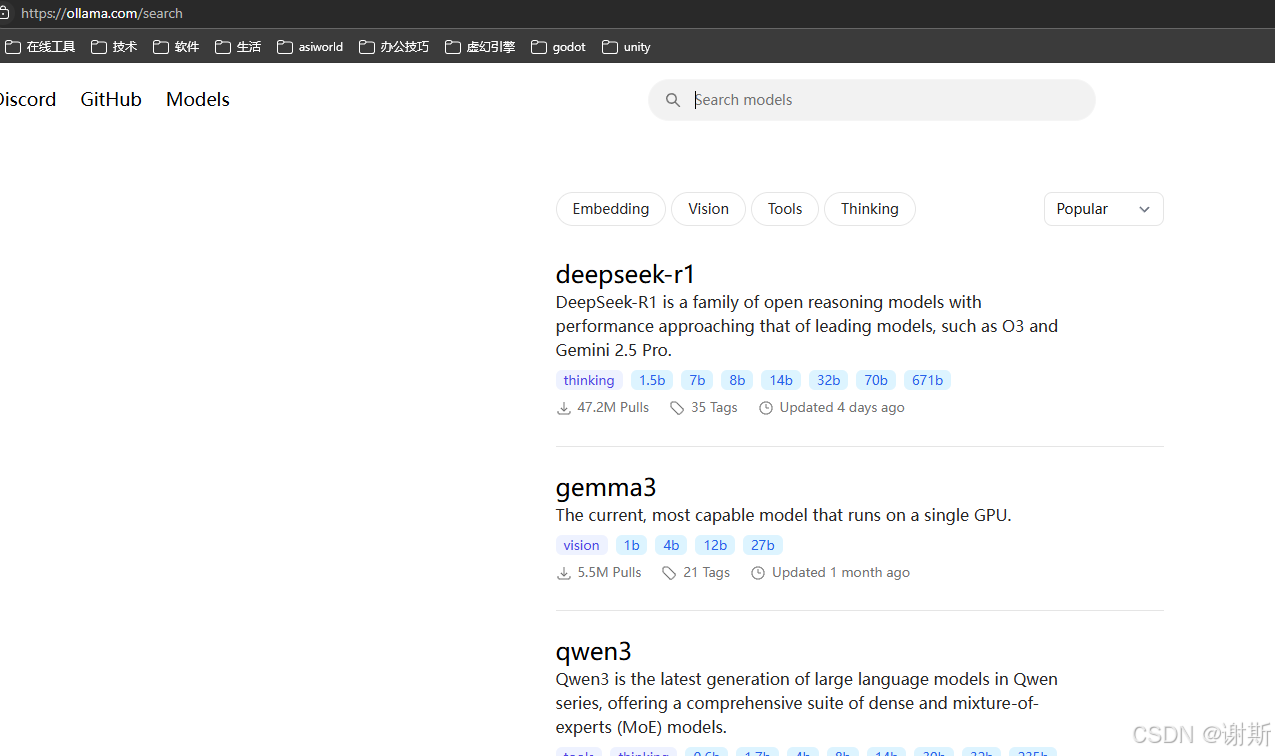The image size is (1275, 756).
Task: Click the "5.5M Pulls" text
Action: pos(609,573)
